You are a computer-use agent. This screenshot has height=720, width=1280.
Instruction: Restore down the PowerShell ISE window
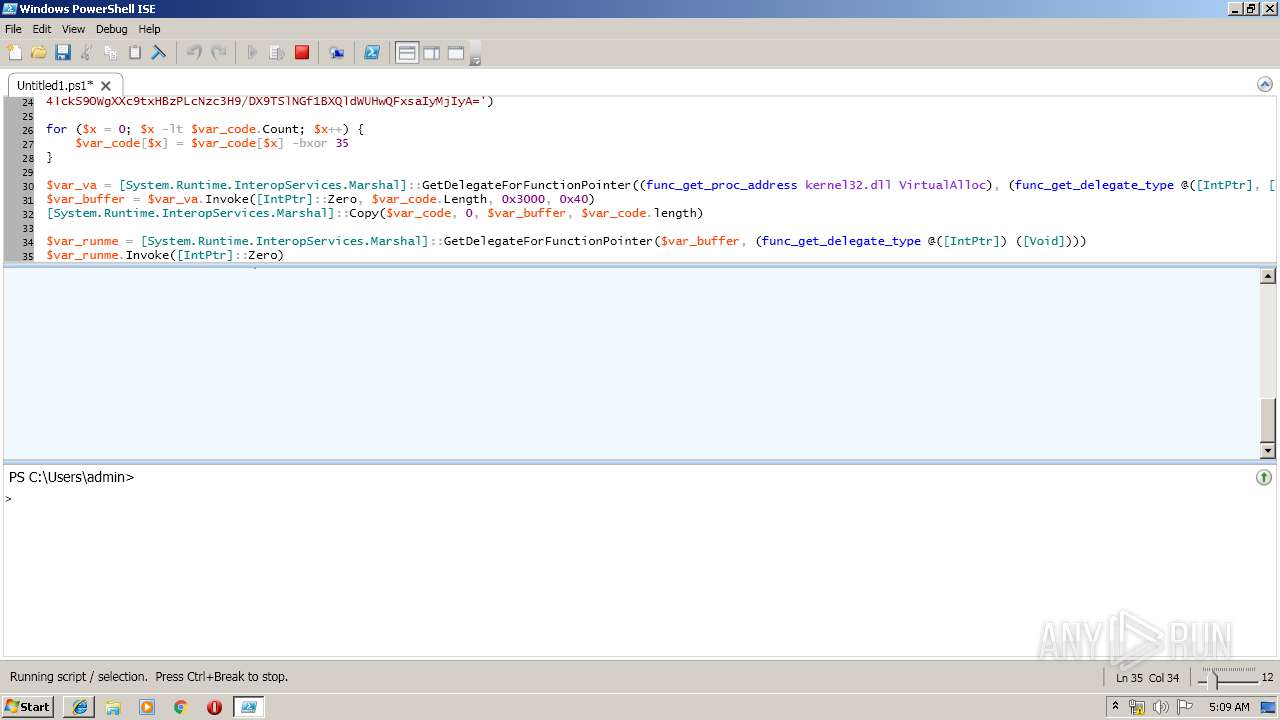tap(1251, 9)
